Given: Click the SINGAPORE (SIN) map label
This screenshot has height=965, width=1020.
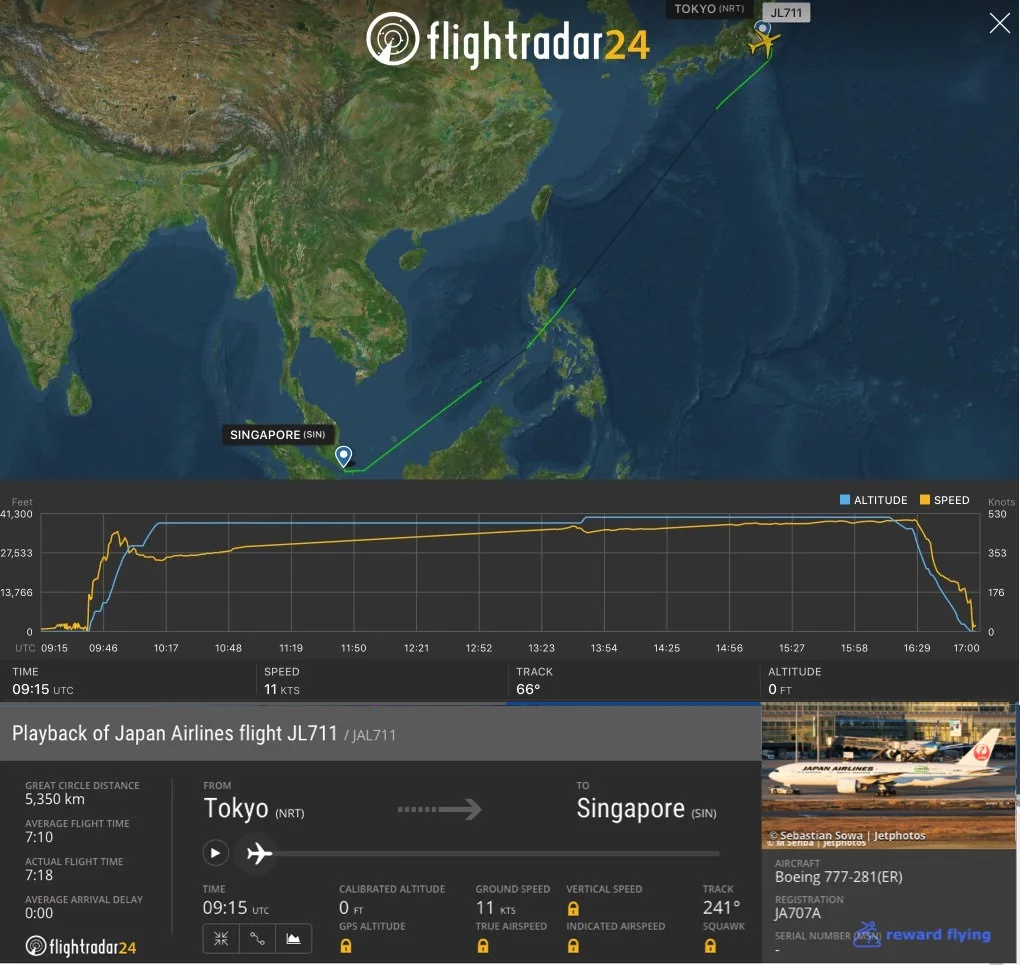Looking at the screenshot, I should 277,435.
